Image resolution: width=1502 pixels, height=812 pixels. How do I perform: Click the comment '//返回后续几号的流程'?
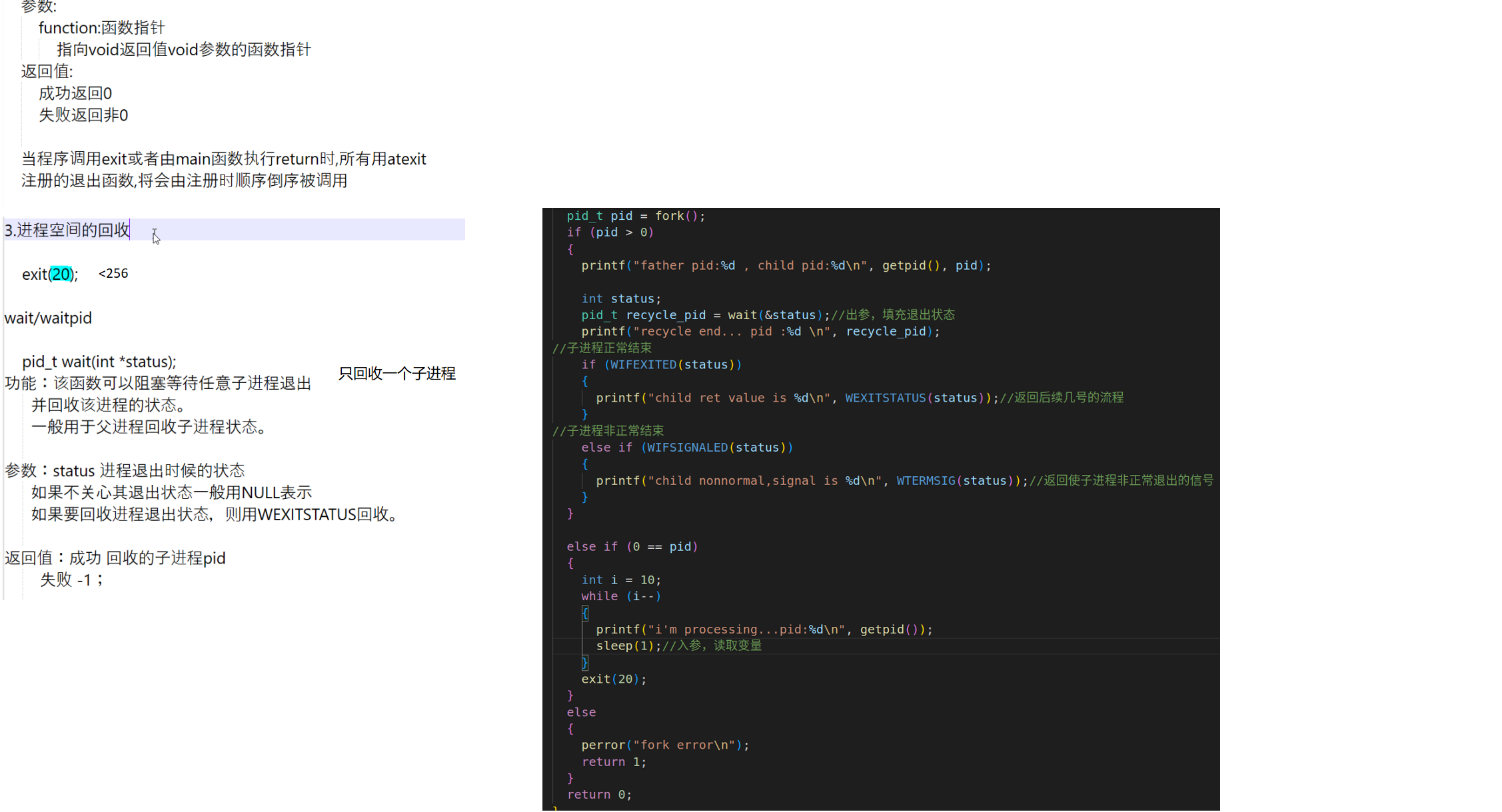pos(1062,398)
